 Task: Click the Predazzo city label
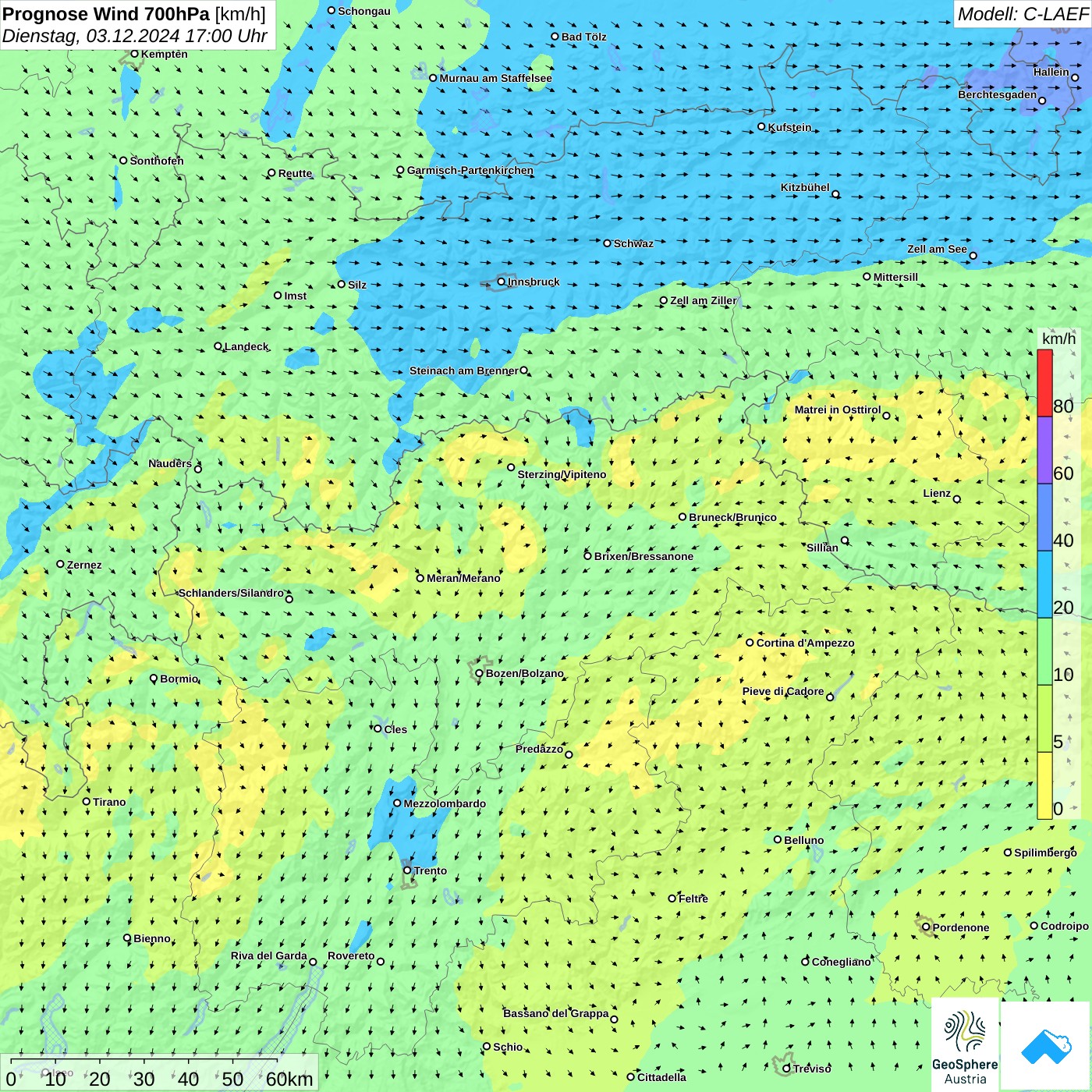coord(539,749)
